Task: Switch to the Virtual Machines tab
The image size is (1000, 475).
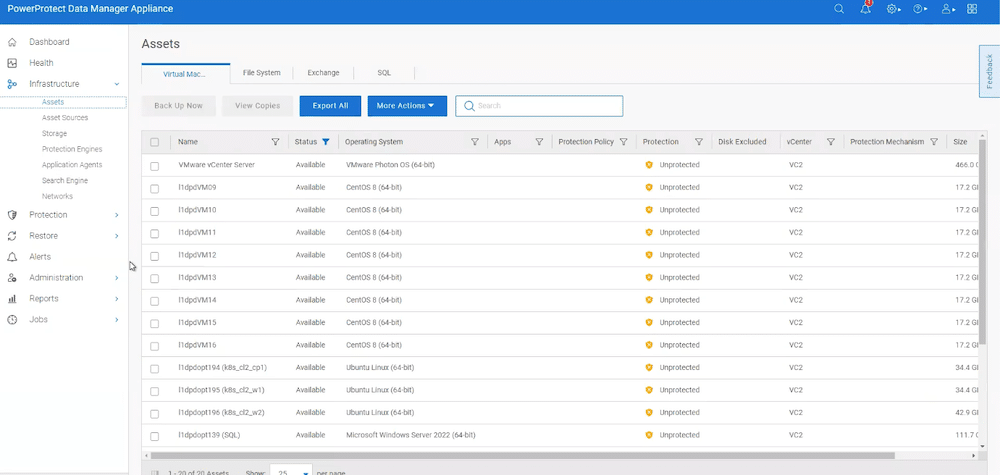Action: (x=185, y=74)
